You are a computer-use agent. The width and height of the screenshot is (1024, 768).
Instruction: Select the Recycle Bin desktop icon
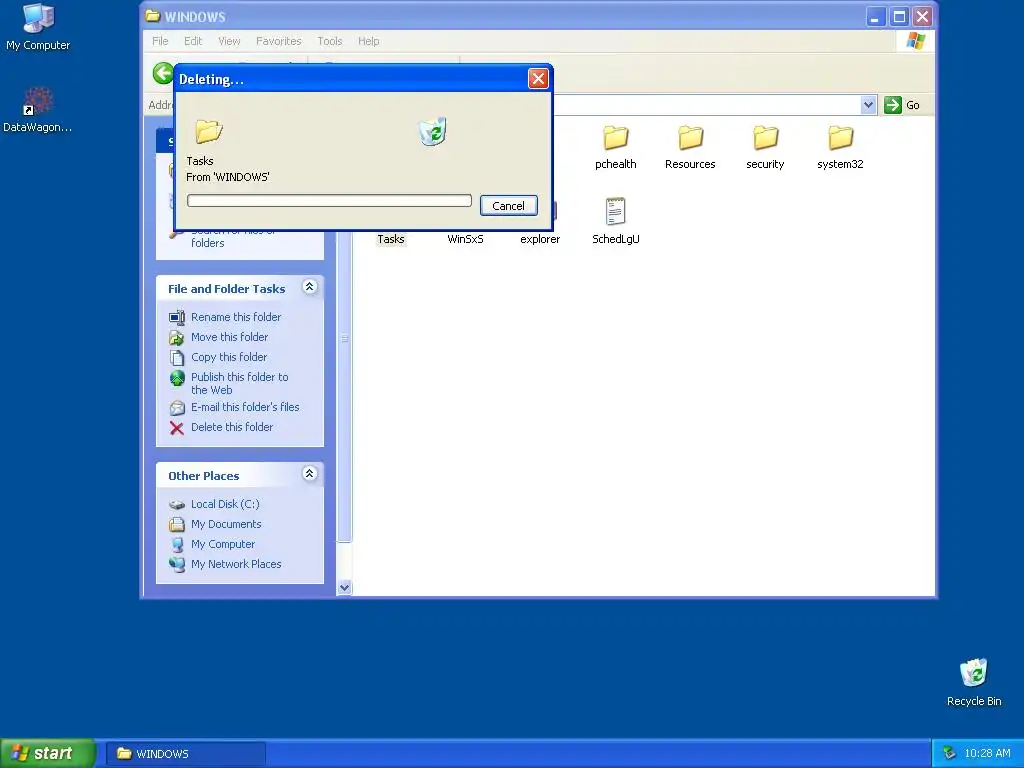click(x=974, y=682)
